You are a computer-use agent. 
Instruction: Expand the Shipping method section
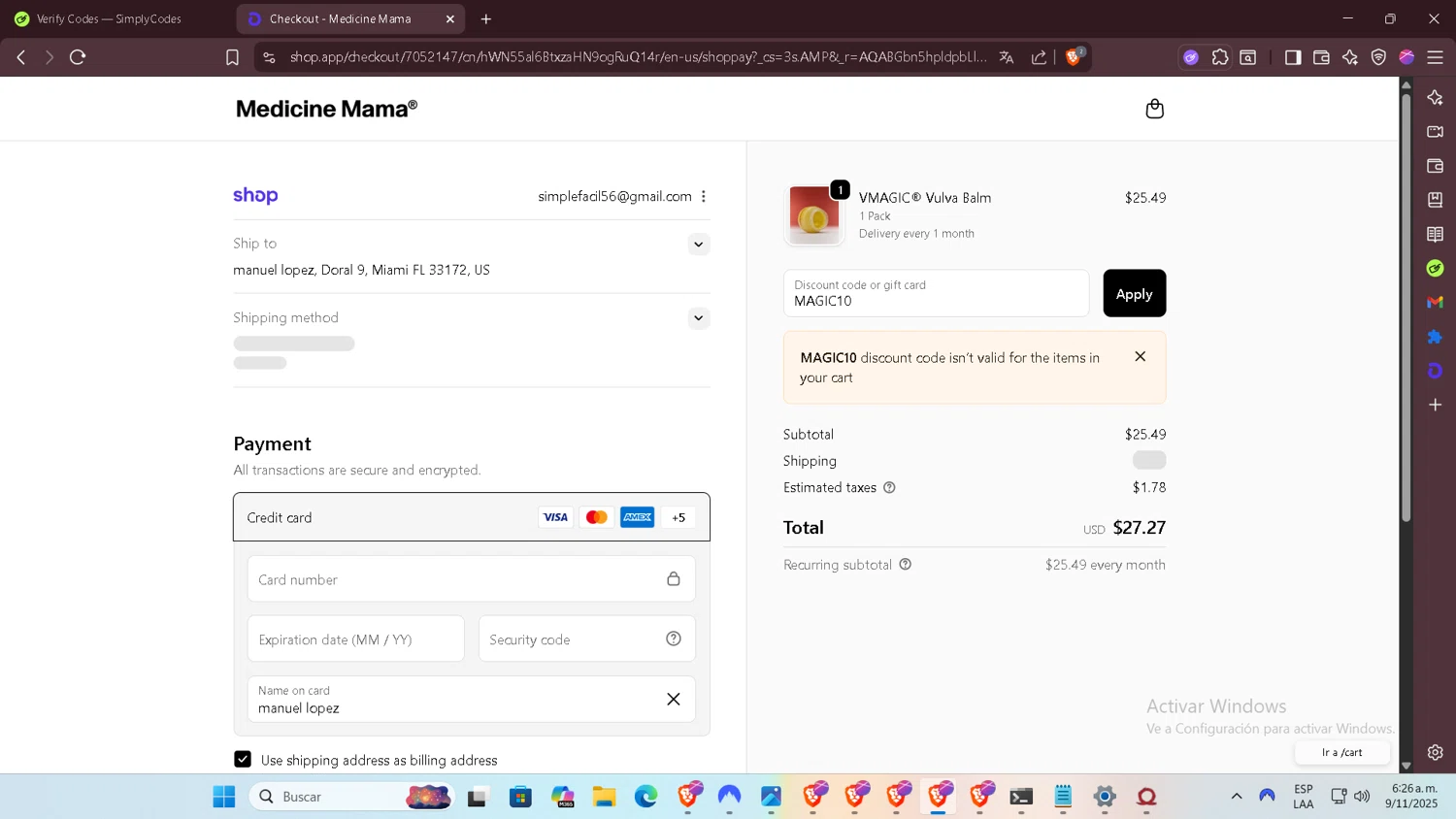[698, 318]
